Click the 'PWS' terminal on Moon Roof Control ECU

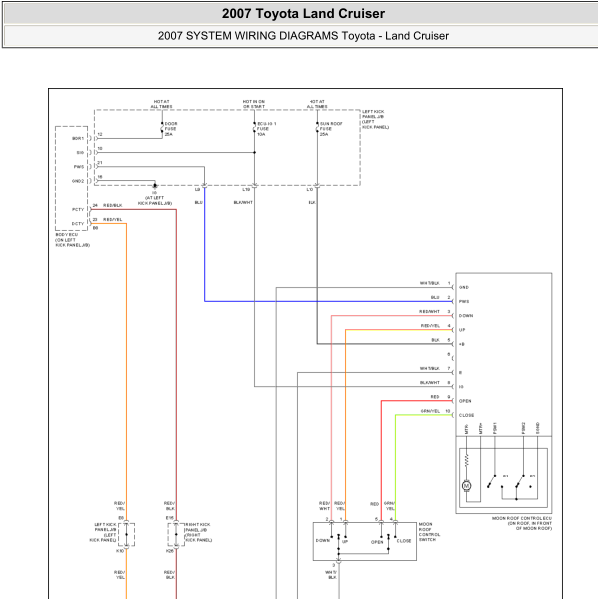click(x=464, y=301)
